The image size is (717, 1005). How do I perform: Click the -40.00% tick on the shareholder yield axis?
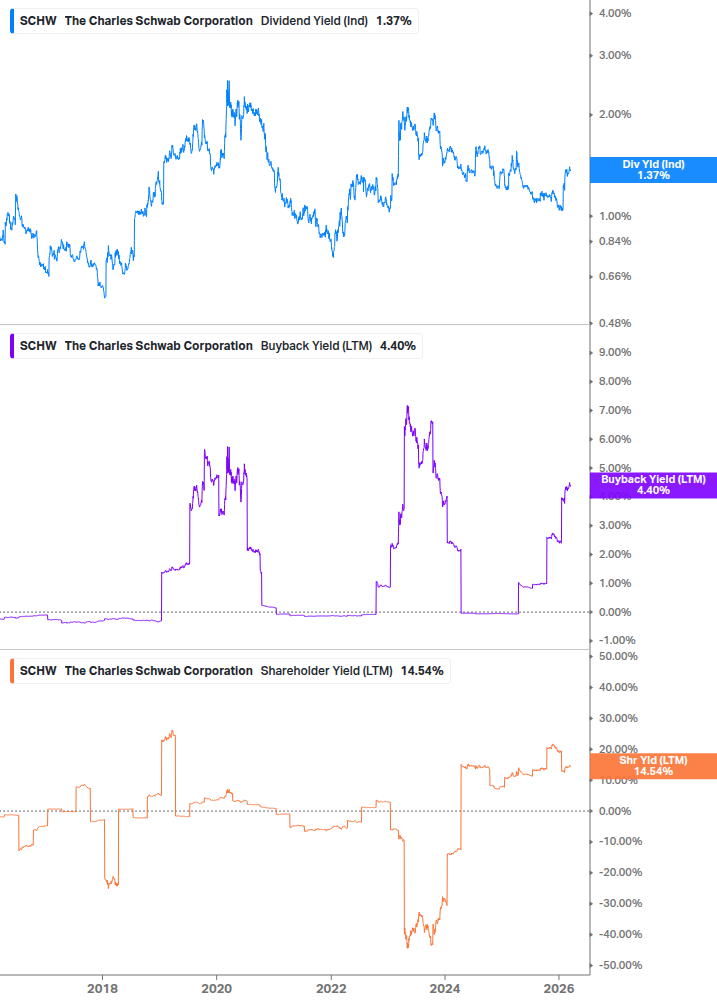coord(620,934)
